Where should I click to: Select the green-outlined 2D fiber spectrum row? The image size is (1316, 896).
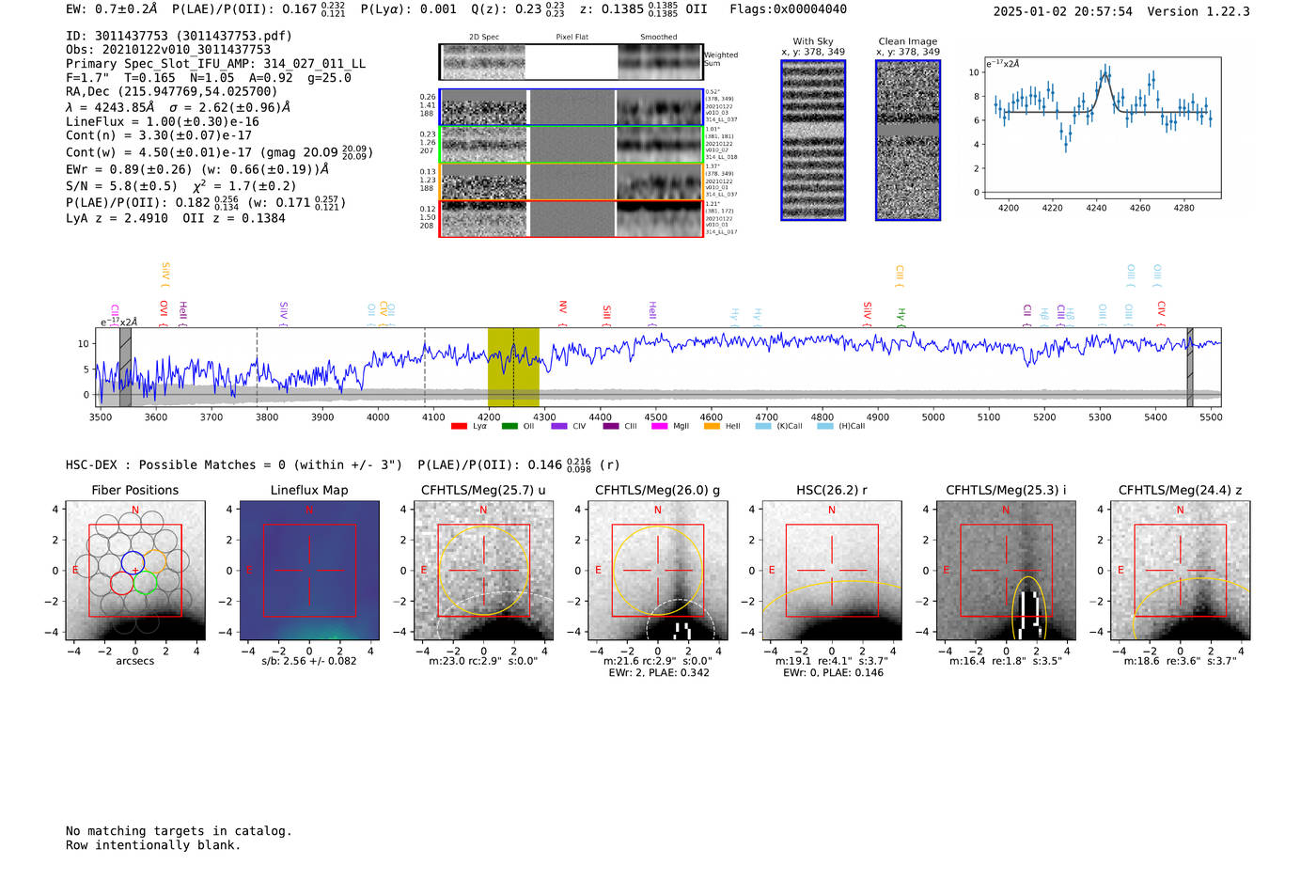tap(572, 145)
